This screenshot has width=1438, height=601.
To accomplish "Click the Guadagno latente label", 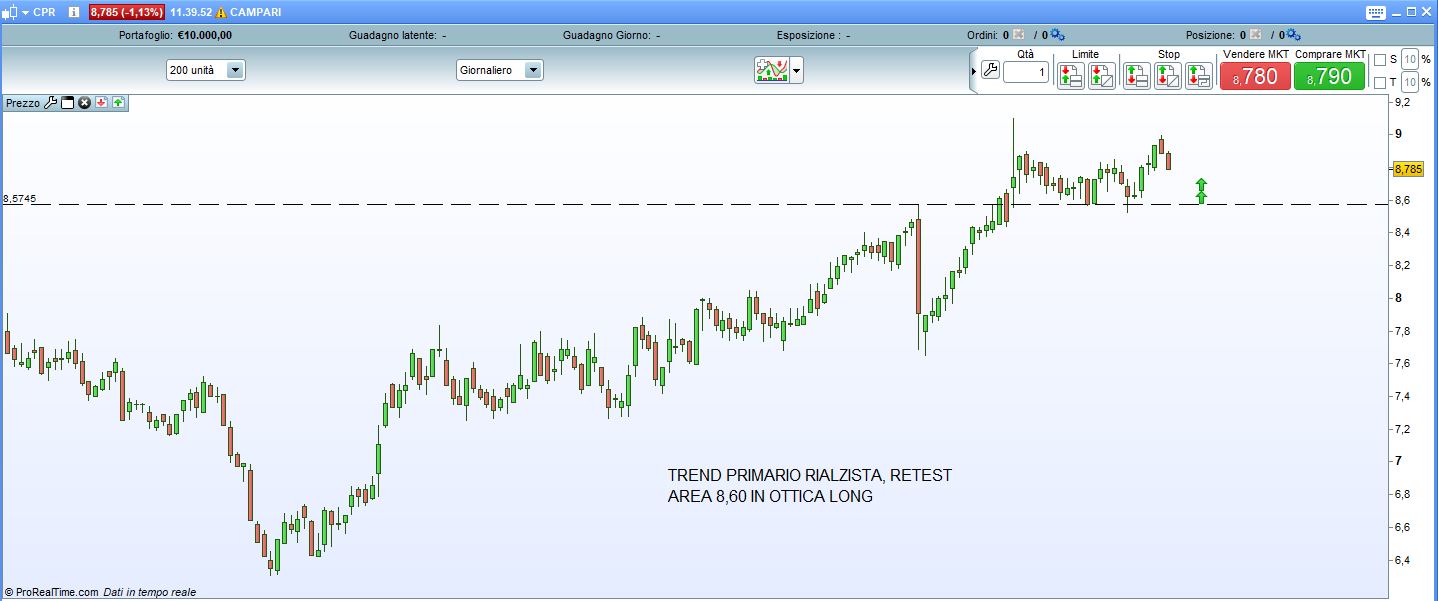I will pyautogui.click(x=392, y=35).
